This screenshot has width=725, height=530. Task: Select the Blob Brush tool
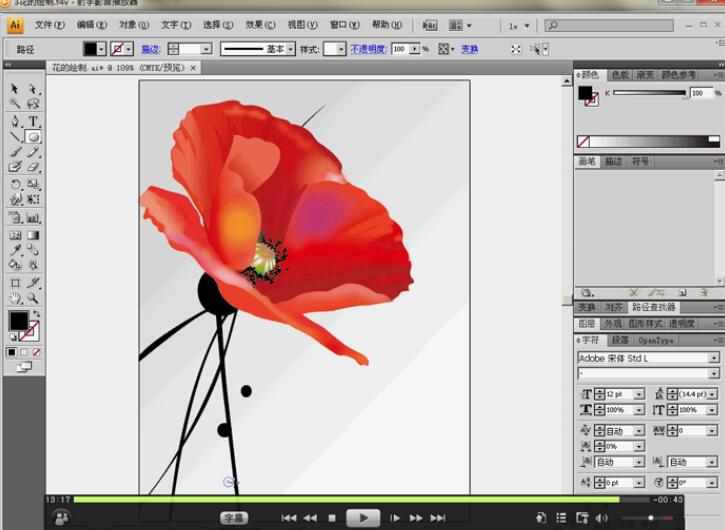pyautogui.click(x=15, y=166)
